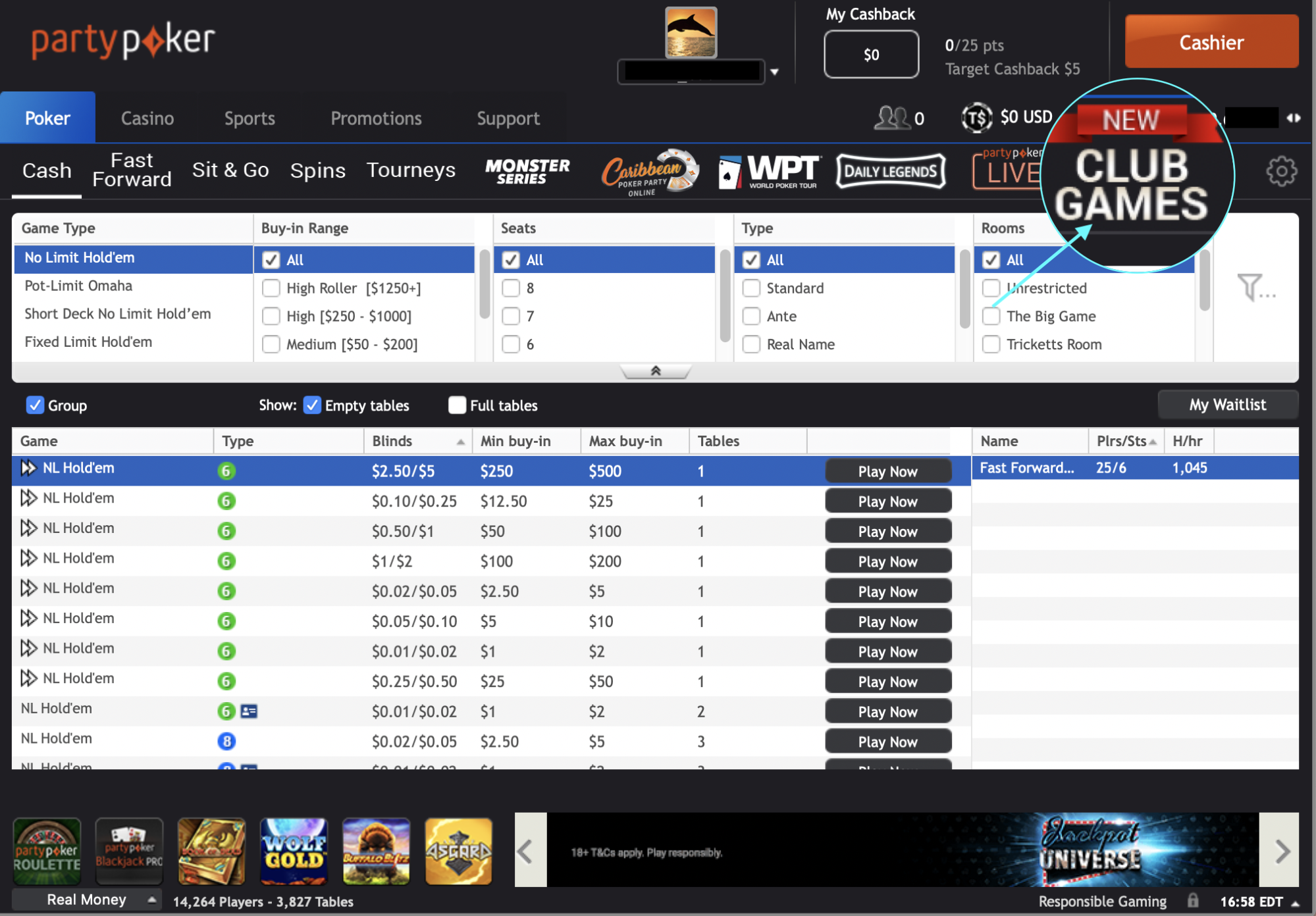The height and width of the screenshot is (916, 1316).
Task: Open the settings gear icon
Action: pyautogui.click(x=1281, y=172)
